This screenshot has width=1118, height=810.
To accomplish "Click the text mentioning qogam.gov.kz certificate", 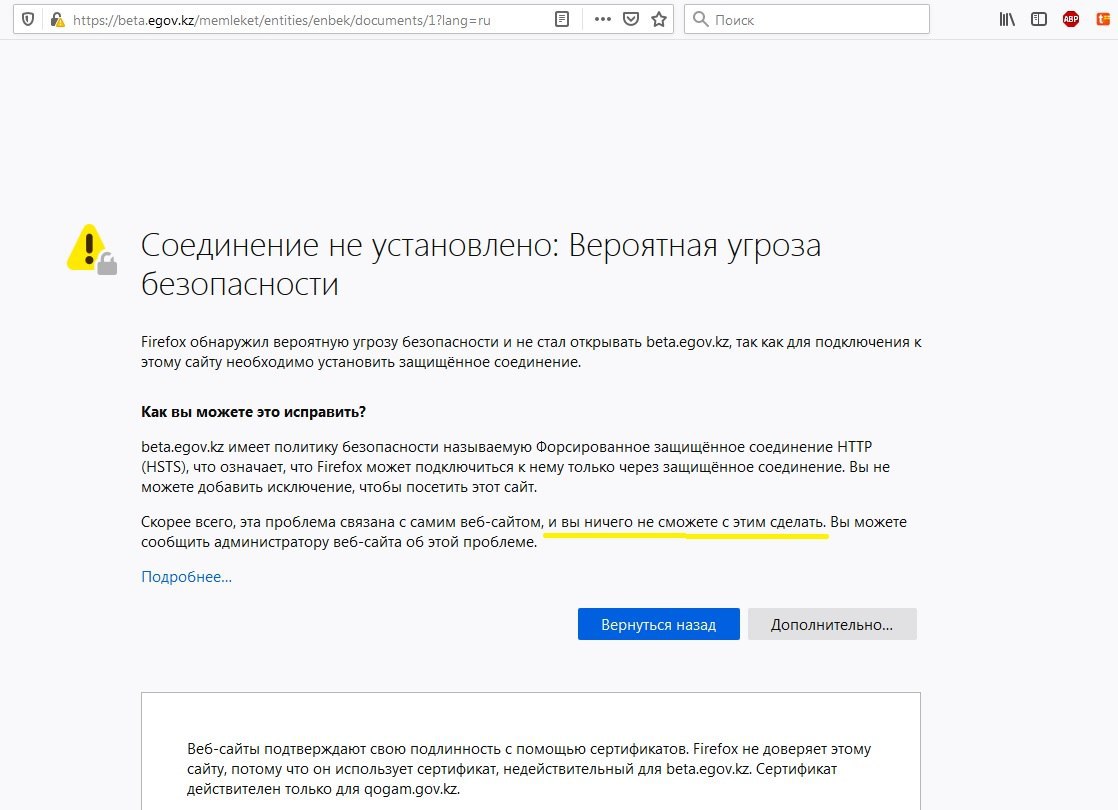I will point(529,769).
